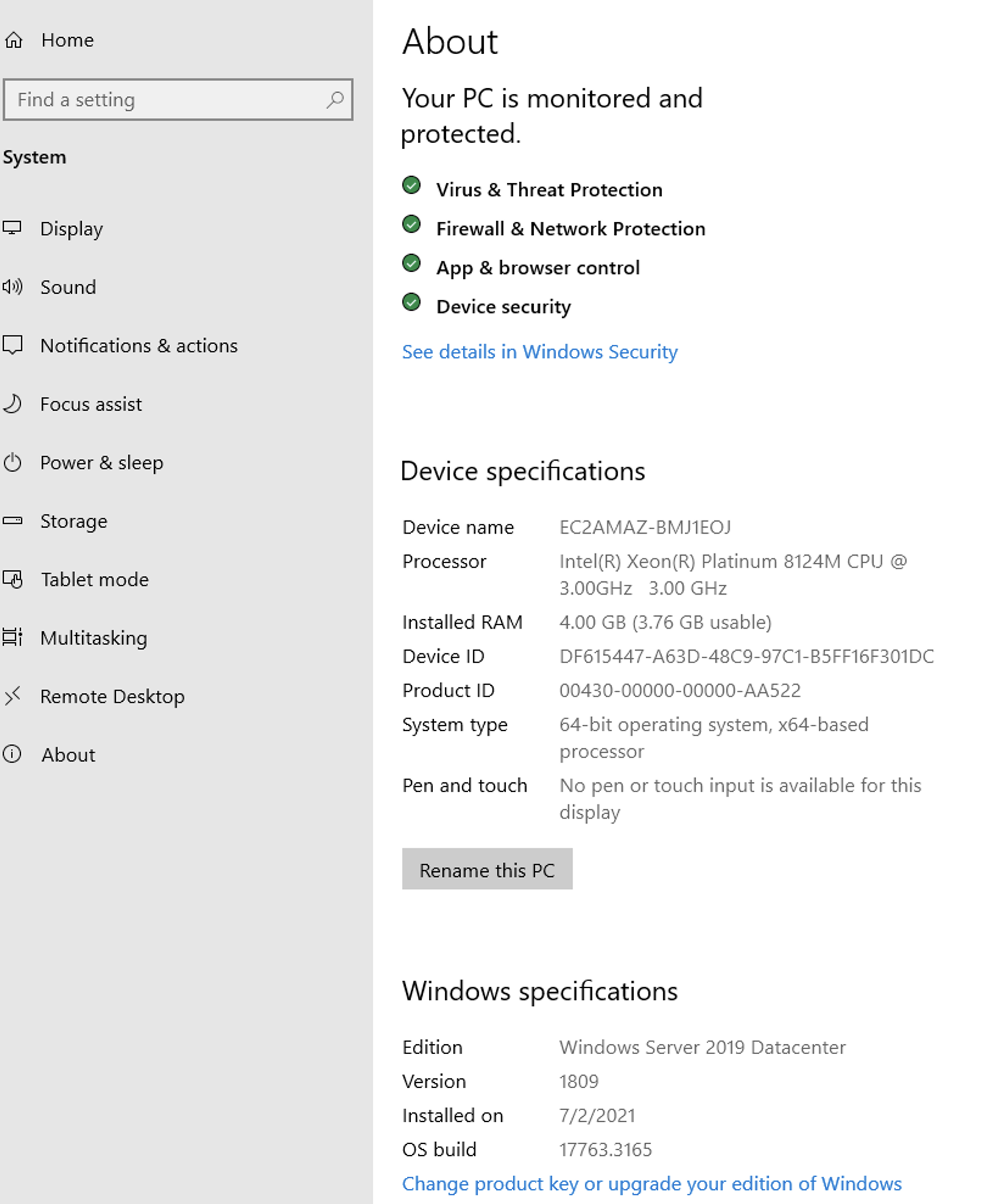Open Change product key or upgrade link
The image size is (1004, 1204).
click(x=652, y=1183)
